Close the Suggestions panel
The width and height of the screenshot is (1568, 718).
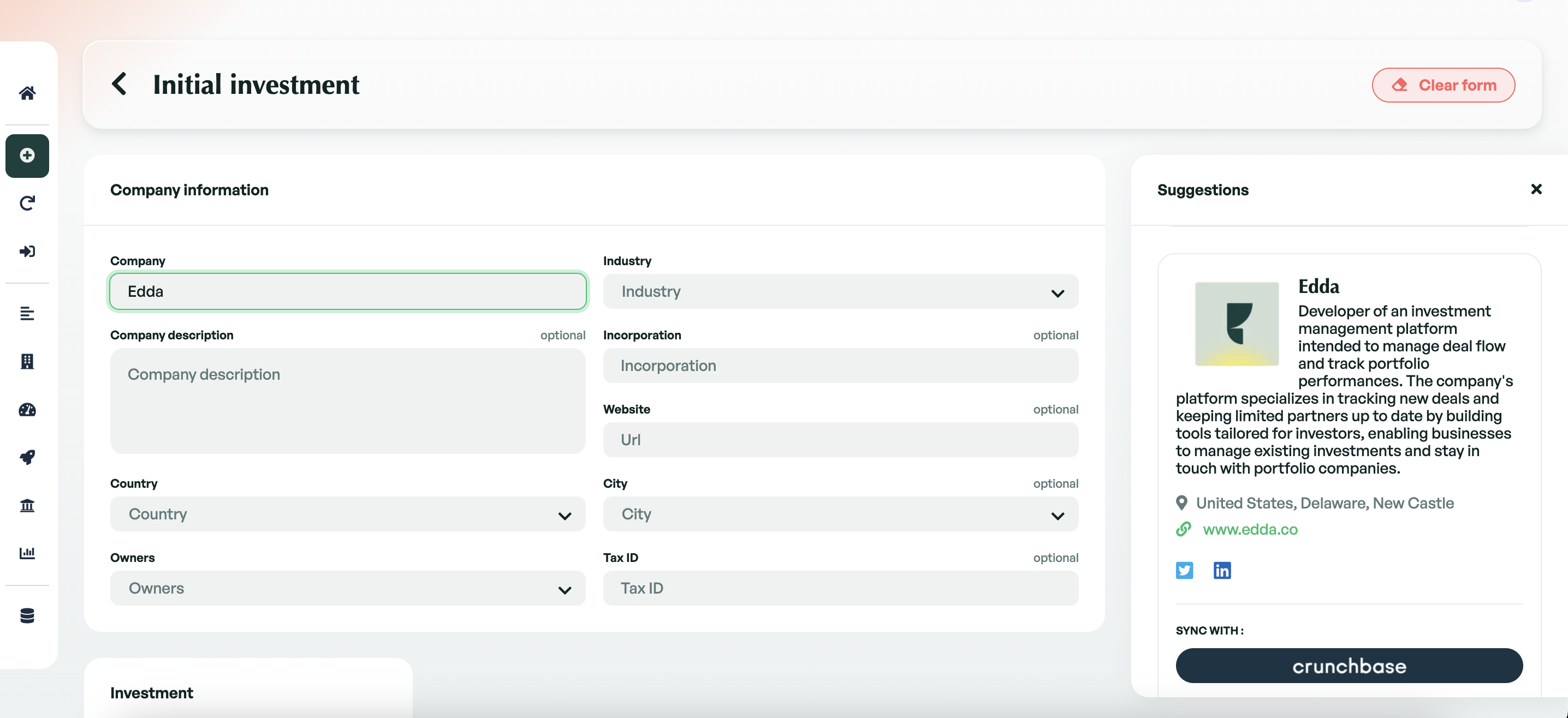tap(1536, 190)
